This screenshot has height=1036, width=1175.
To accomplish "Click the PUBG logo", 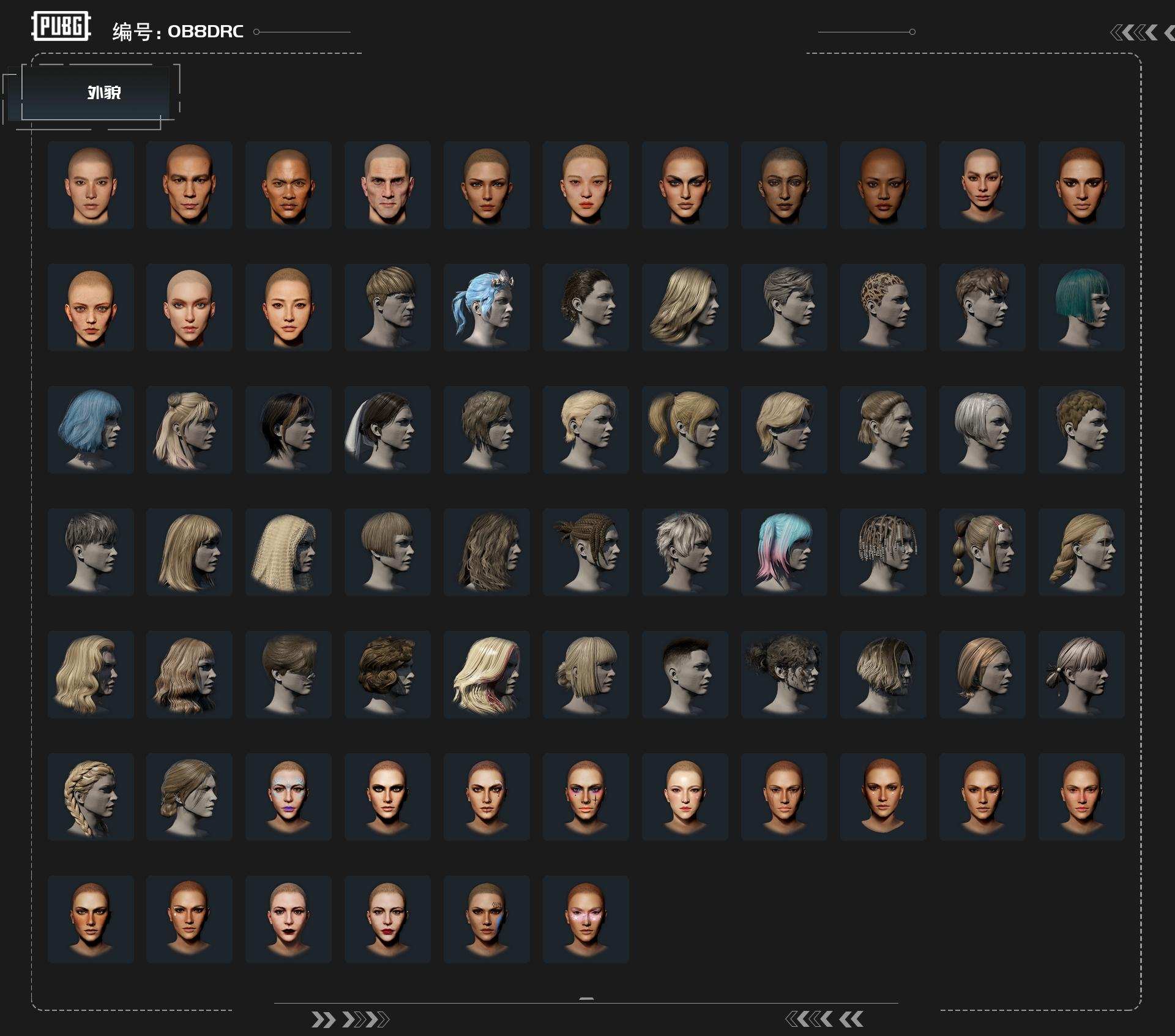I will 61,26.
